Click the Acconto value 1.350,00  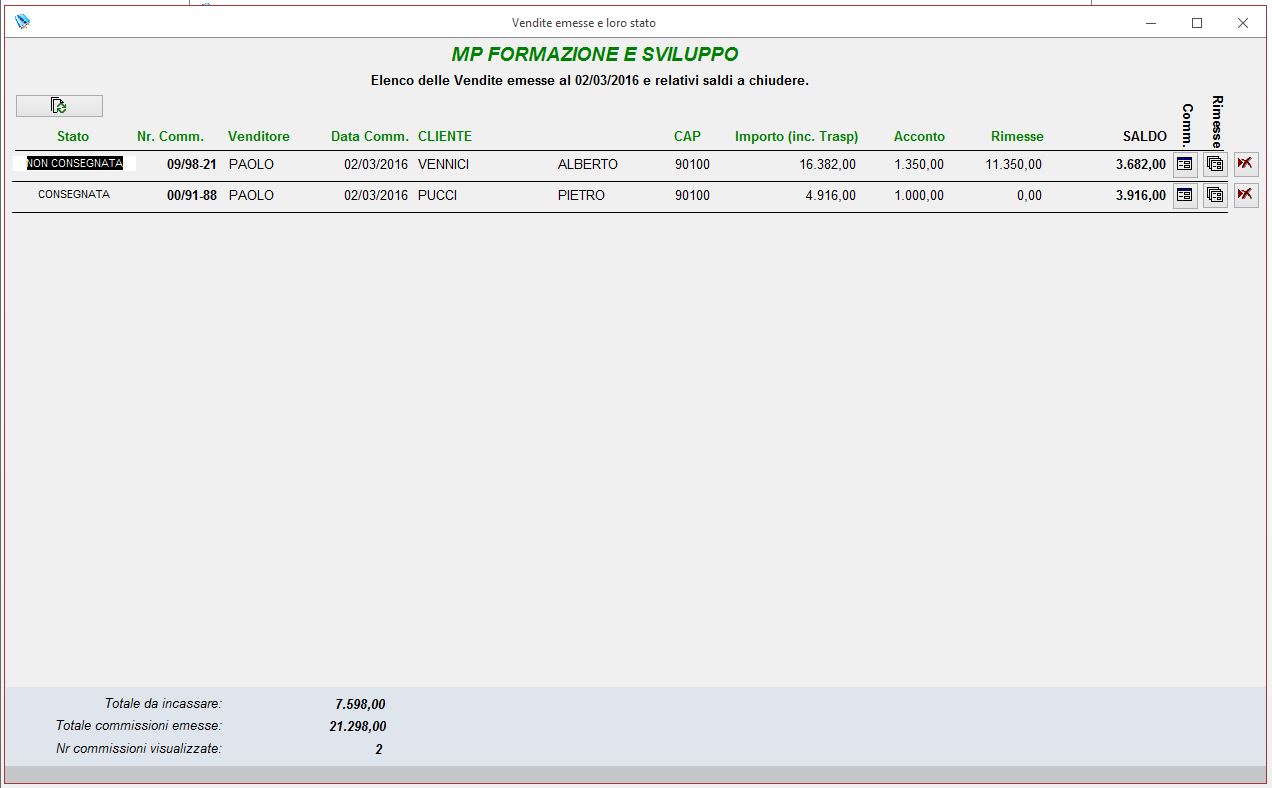click(919, 164)
